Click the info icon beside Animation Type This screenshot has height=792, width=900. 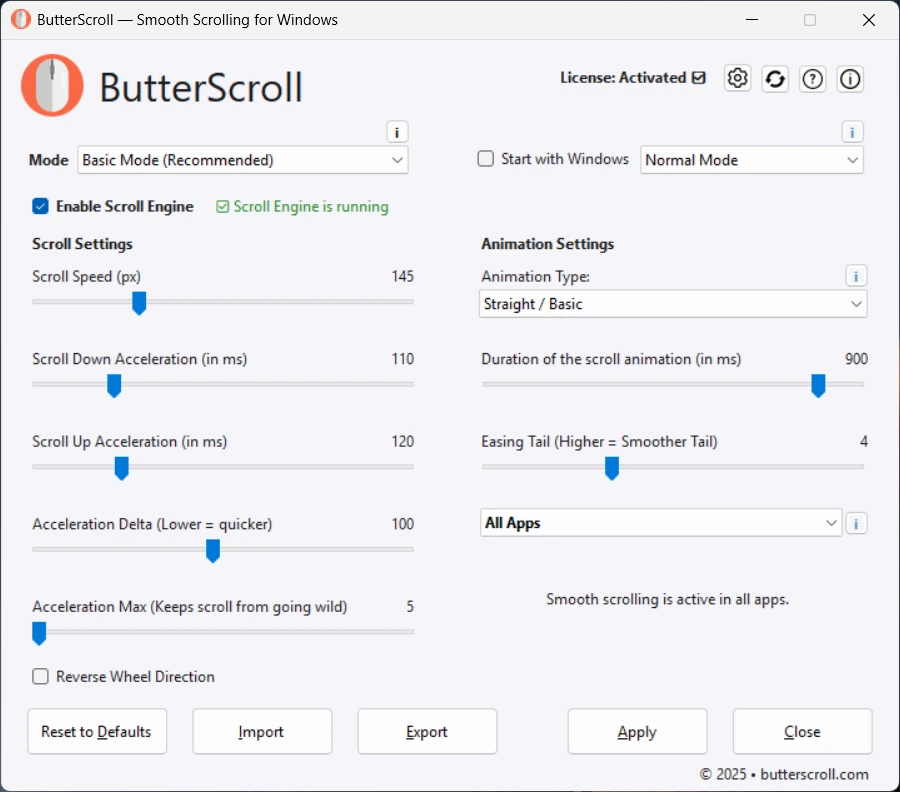tap(856, 277)
